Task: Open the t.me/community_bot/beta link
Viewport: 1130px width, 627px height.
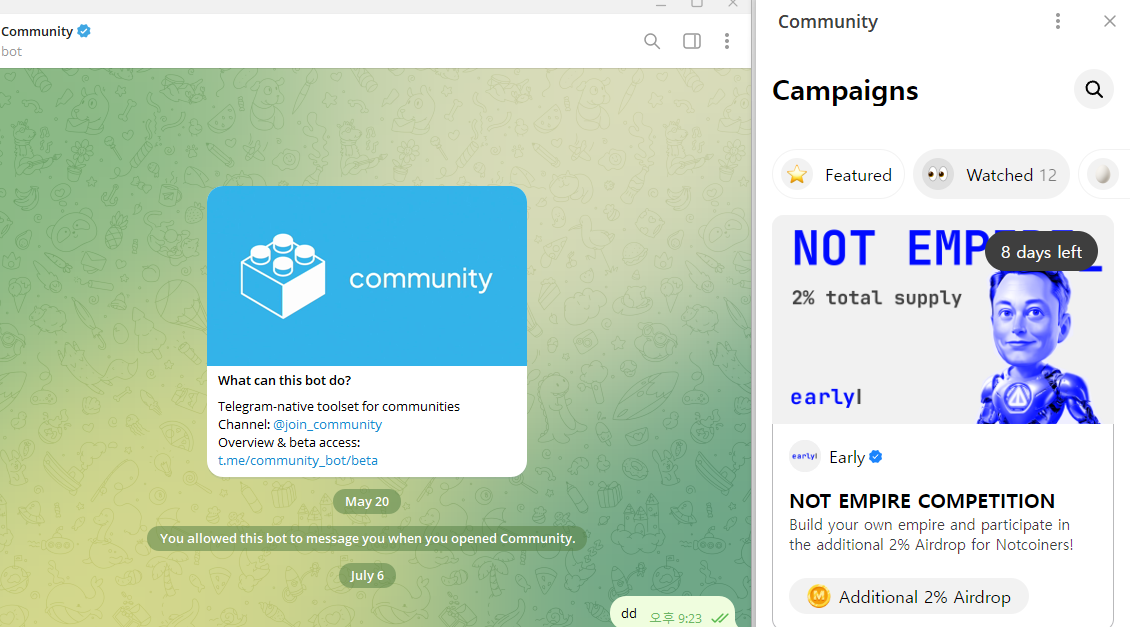Action: [298, 461]
